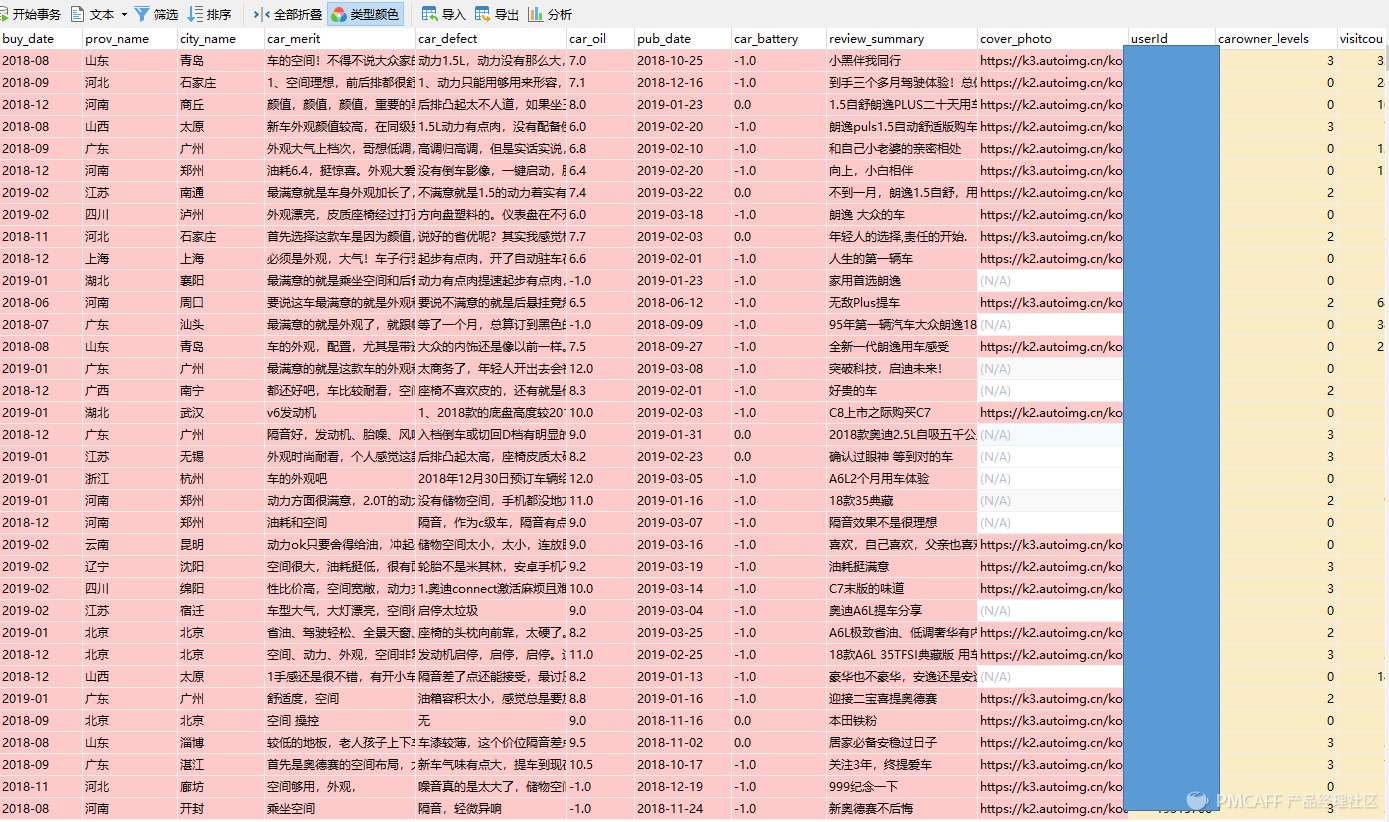
Task: Select the carowner_levels column header
Action: [1277, 39]
